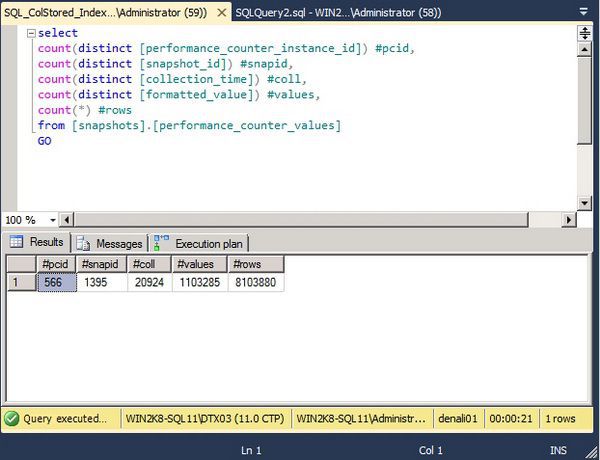Select cell value 20924

[x=150, y=282]
